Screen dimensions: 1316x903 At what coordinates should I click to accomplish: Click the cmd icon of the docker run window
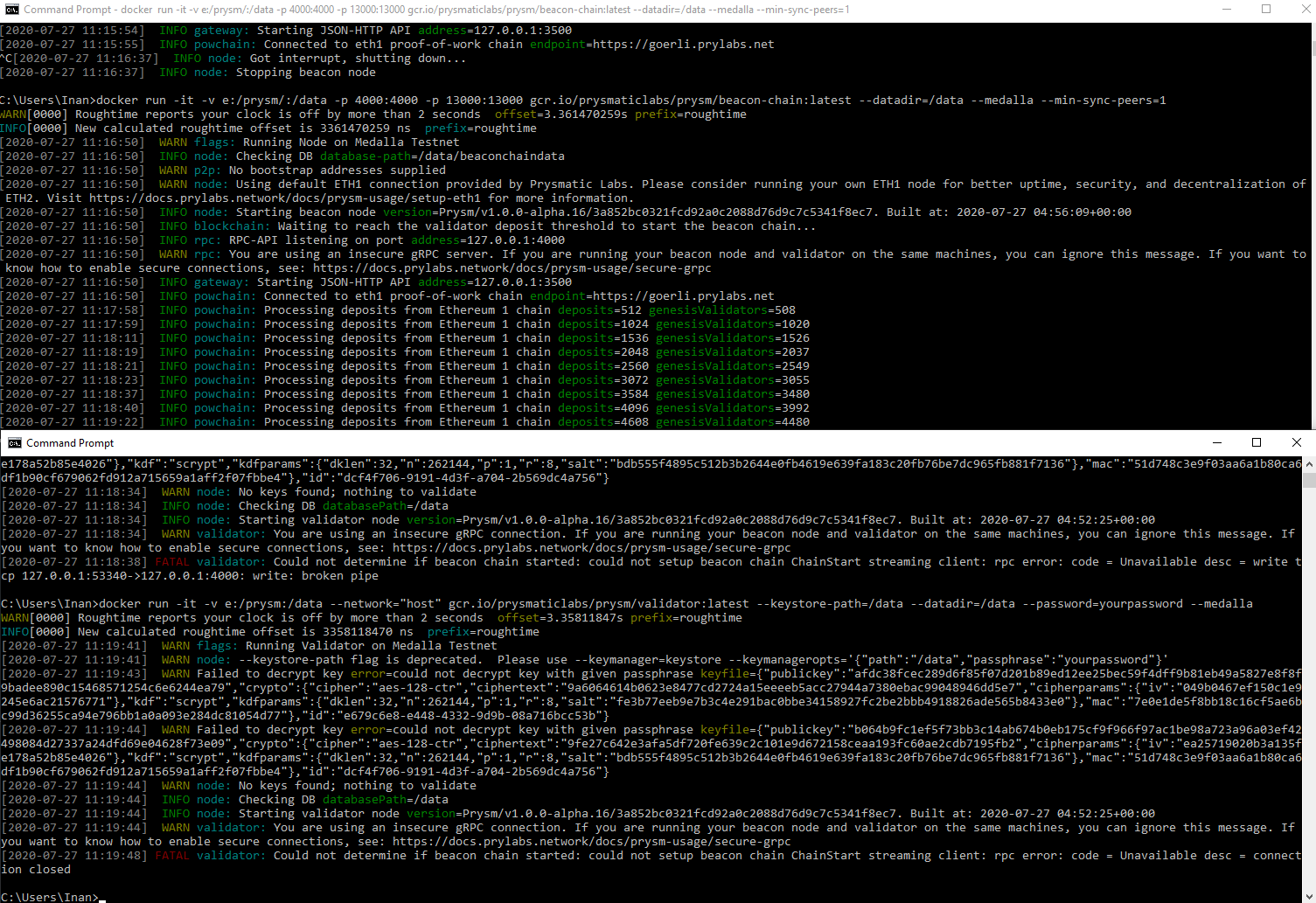(10, 9)
